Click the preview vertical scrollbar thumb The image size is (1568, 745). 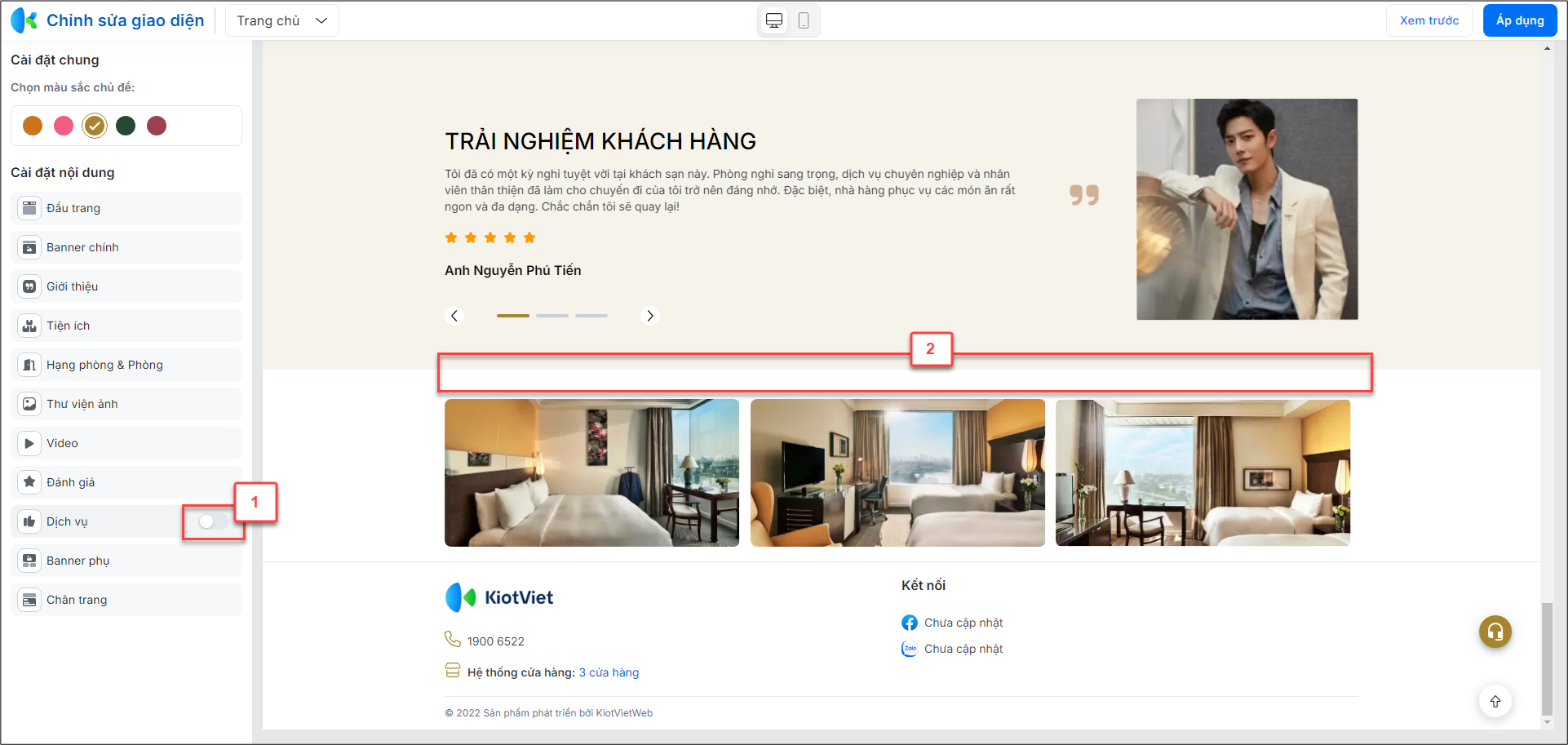(x=1547, y=659)
